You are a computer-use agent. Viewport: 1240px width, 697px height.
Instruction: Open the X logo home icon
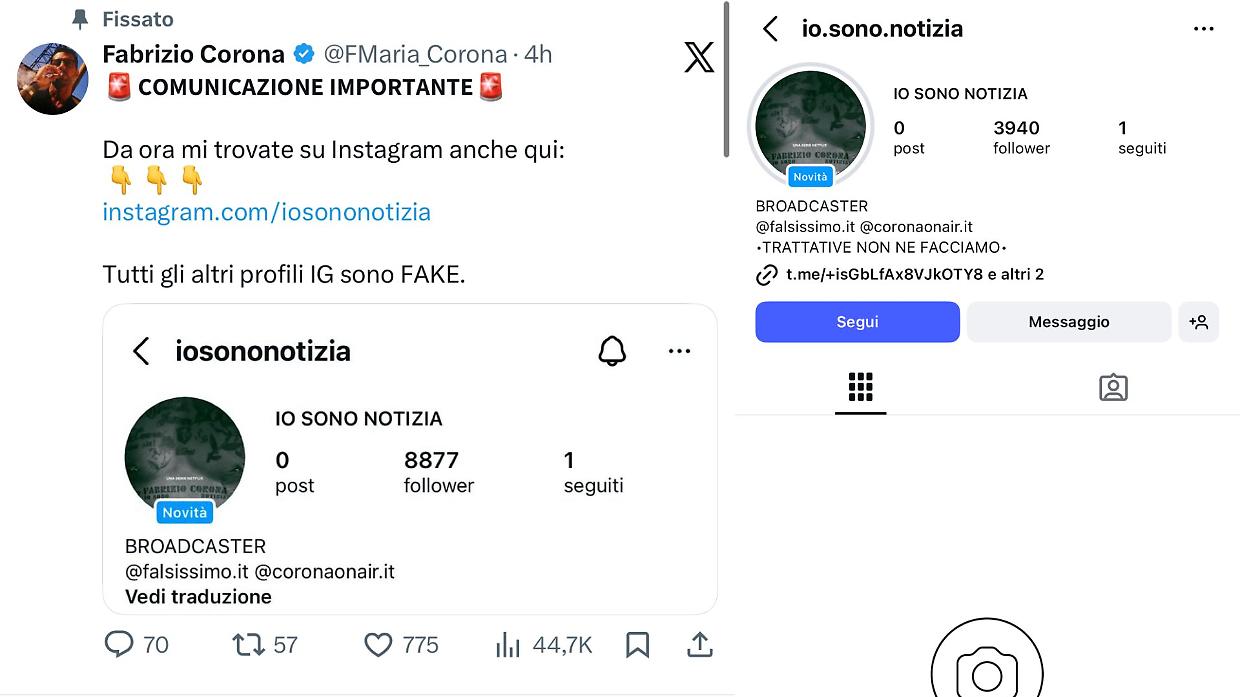[699, 57]
